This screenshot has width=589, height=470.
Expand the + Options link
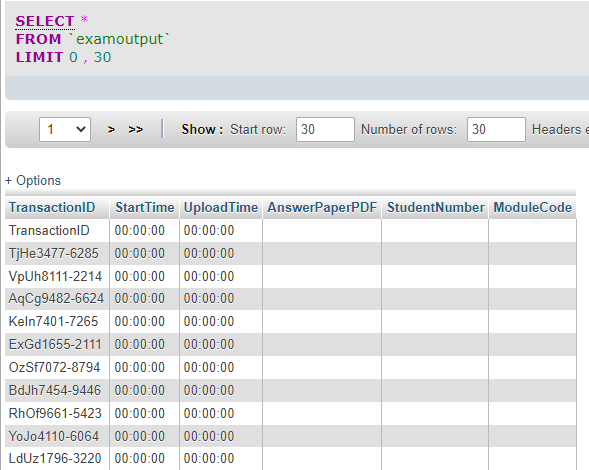point(33,181)
